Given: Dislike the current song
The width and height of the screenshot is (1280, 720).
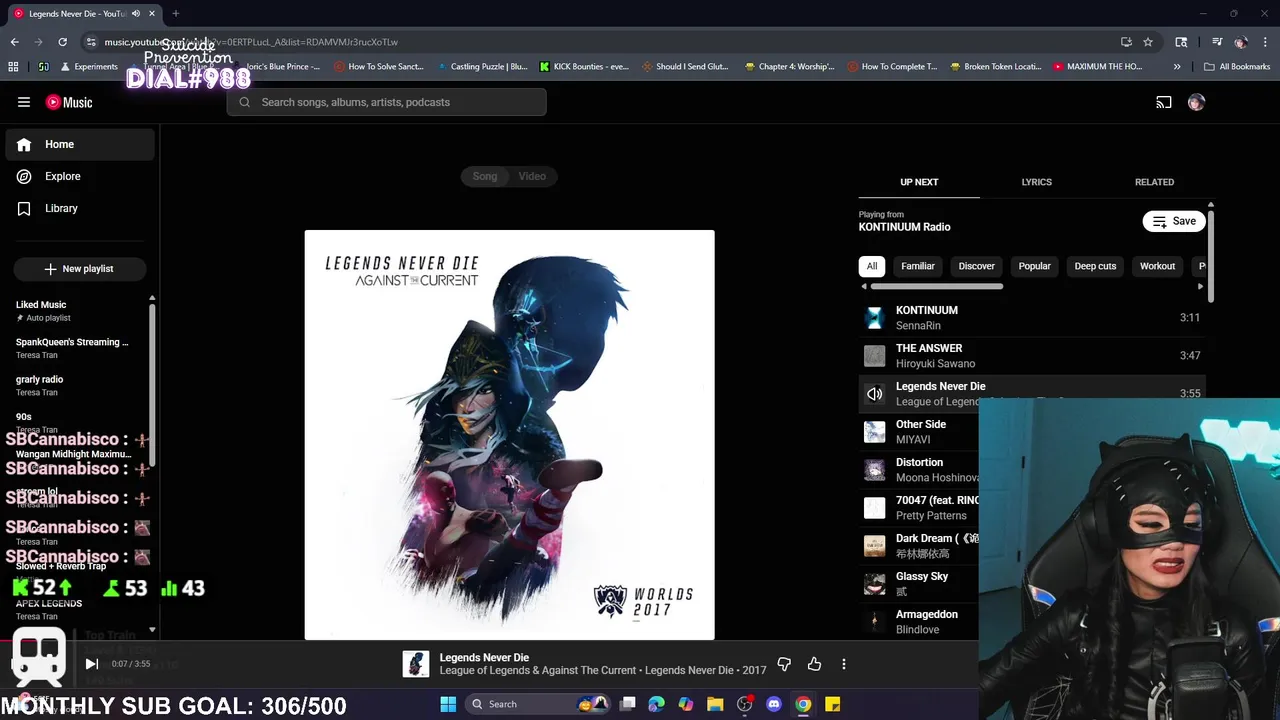Looking at the screenshot, I should (784, 664).
